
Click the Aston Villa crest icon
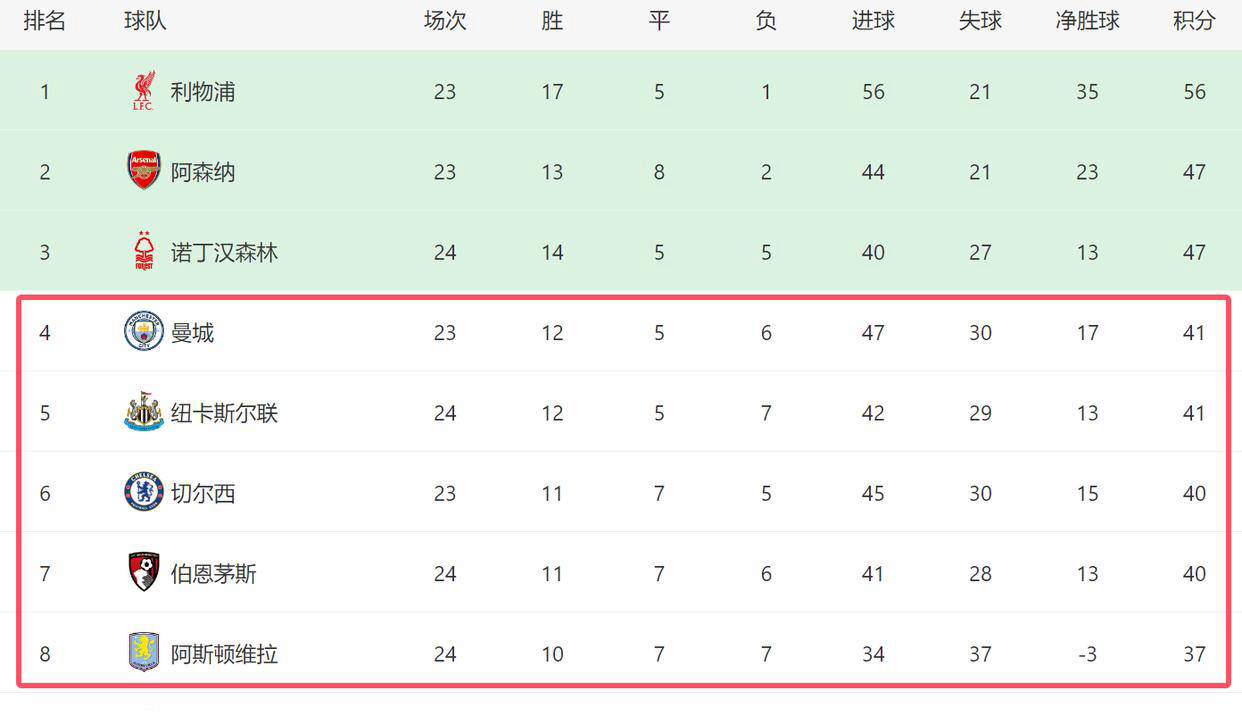[144, 653]
